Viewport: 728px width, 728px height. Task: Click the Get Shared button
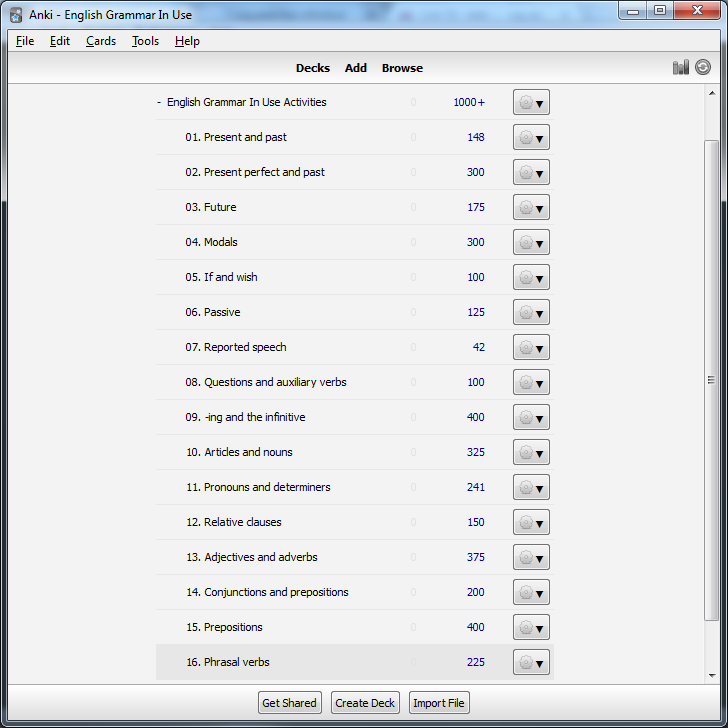(x=289, y=703)
